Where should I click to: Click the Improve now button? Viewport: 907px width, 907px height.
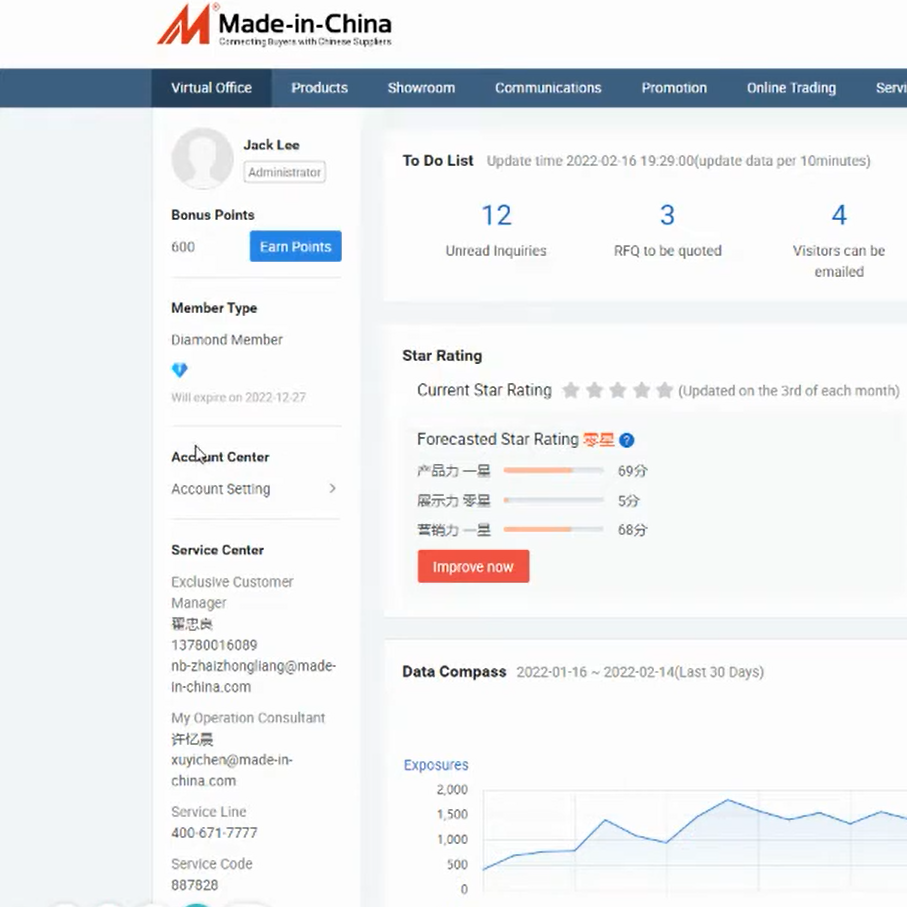[473, 566]
